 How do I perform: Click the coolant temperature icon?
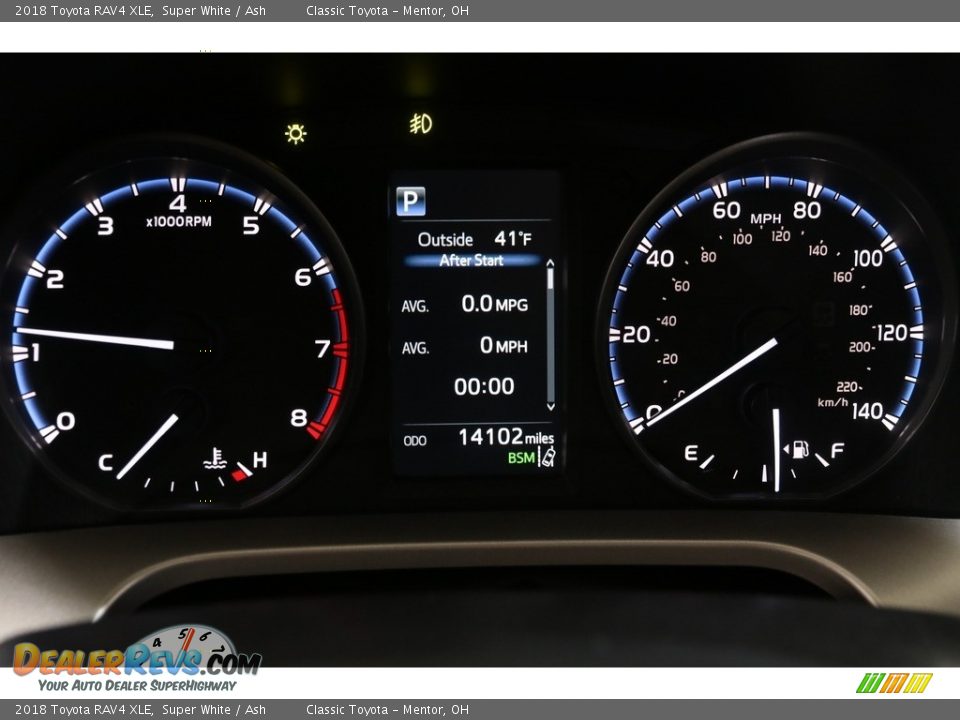(215, 459)
